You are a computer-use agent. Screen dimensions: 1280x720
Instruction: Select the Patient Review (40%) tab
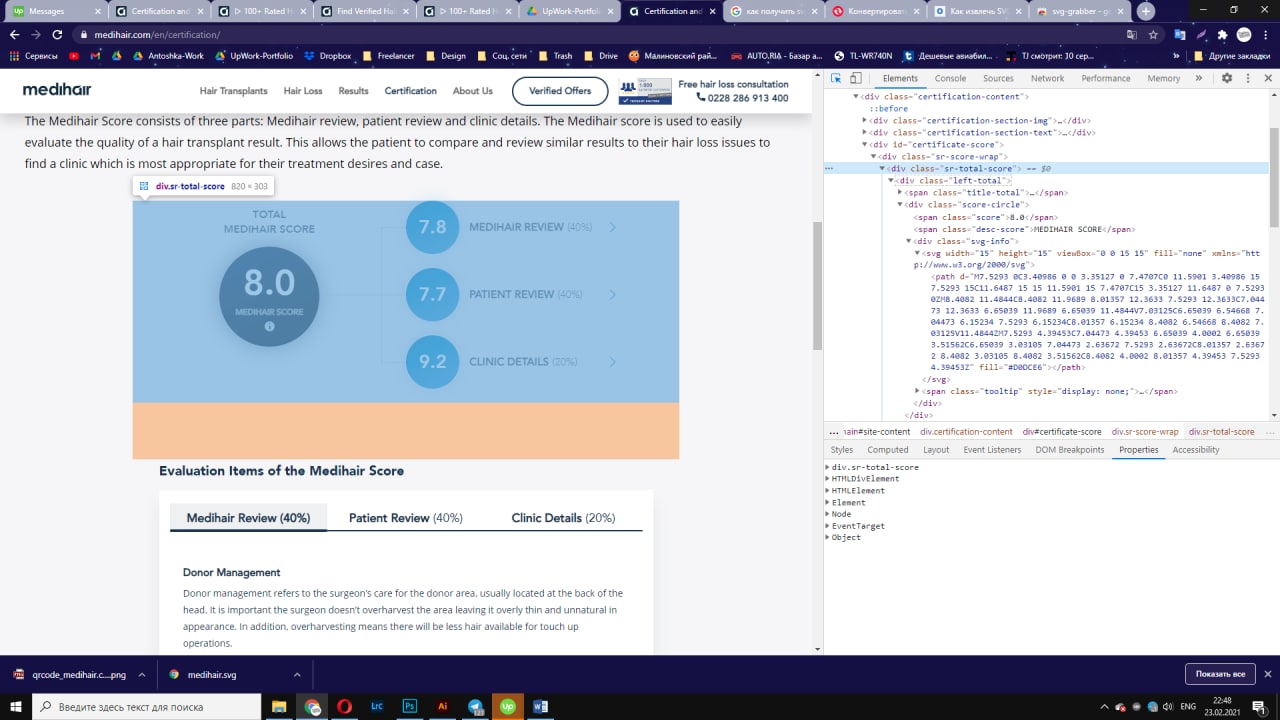[x=405, y=518]
